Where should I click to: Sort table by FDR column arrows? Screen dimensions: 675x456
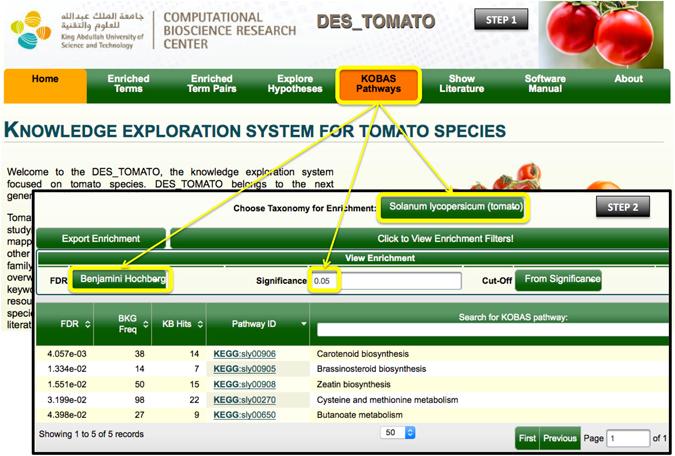point(88,324)
